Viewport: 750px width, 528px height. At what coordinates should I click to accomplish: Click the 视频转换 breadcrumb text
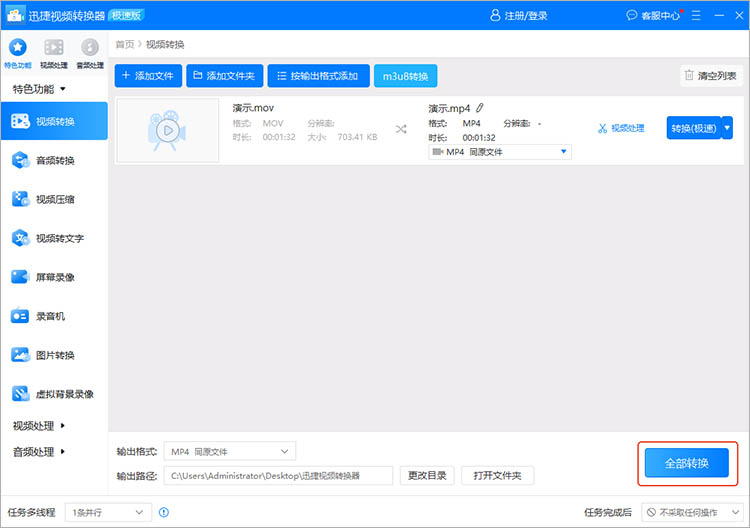(165, 44)
